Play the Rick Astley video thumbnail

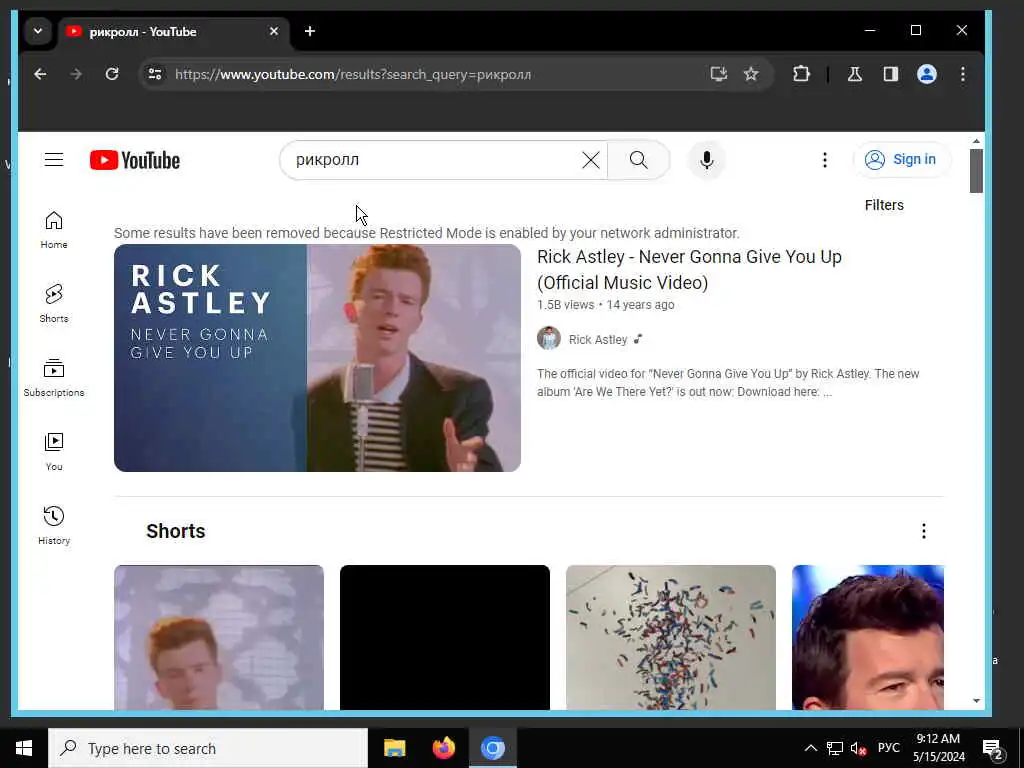(317, 358)
